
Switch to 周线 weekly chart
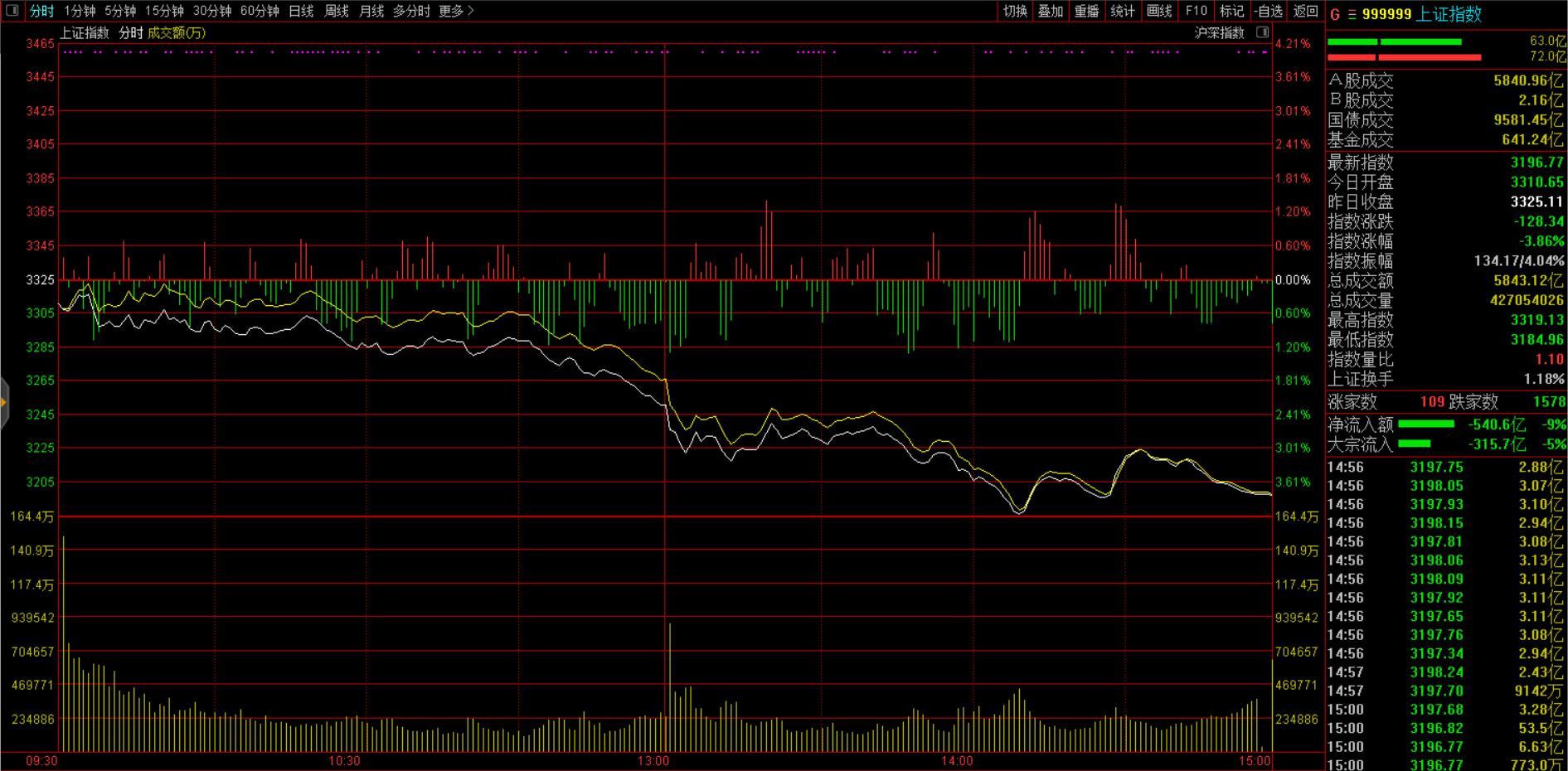coord(337,11)
